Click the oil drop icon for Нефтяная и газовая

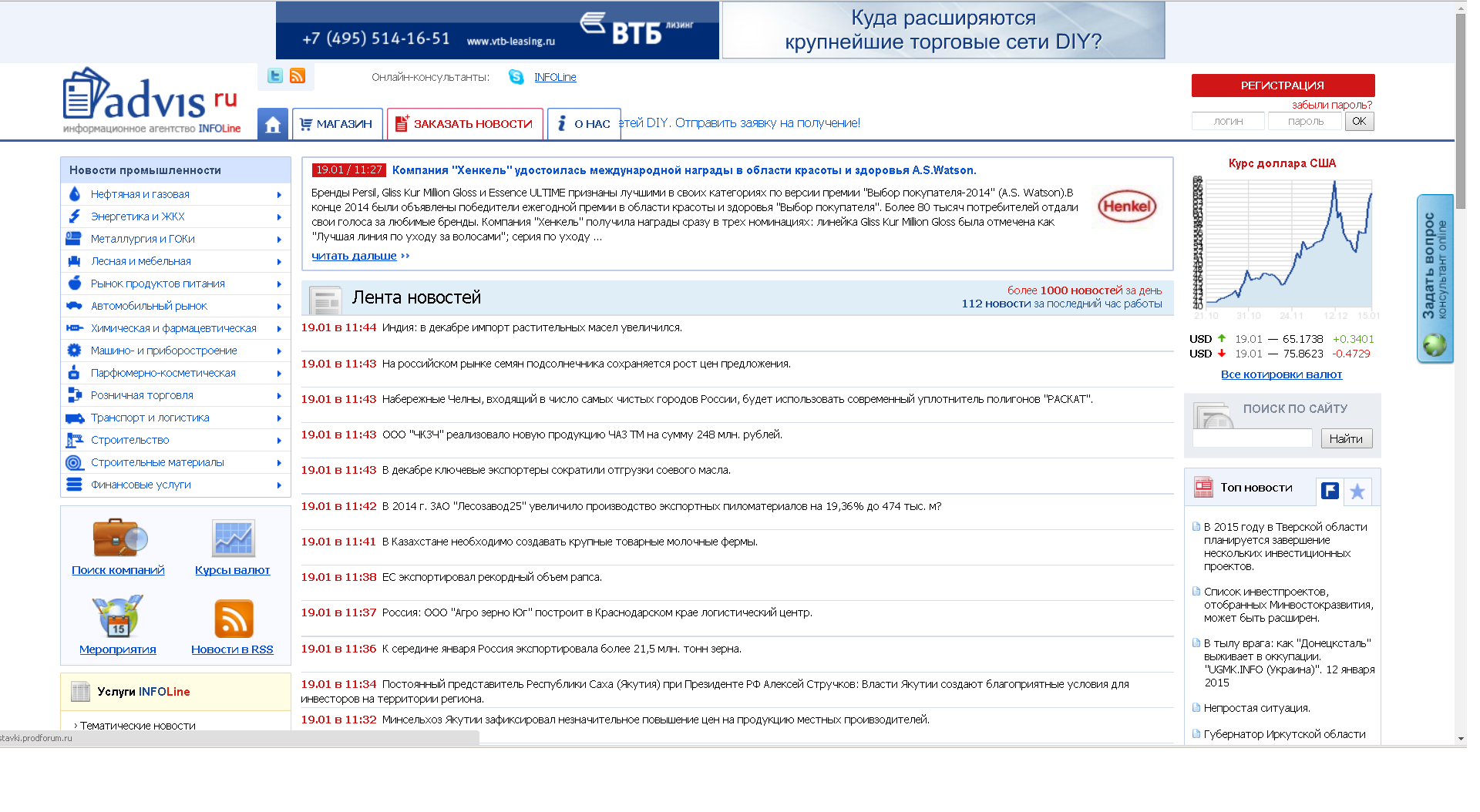tap(74, 194)
